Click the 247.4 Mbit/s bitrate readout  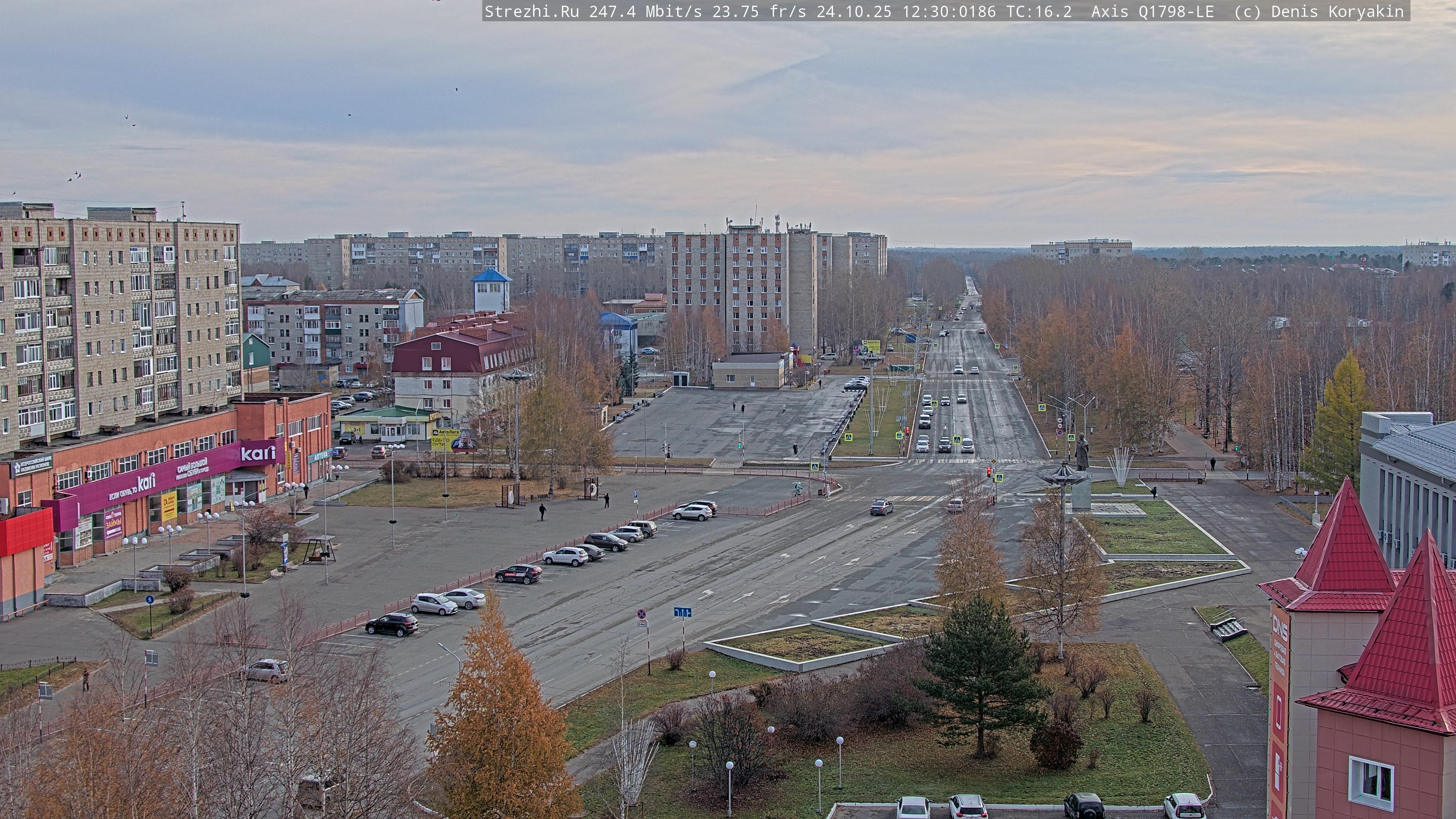click(645, 11)
